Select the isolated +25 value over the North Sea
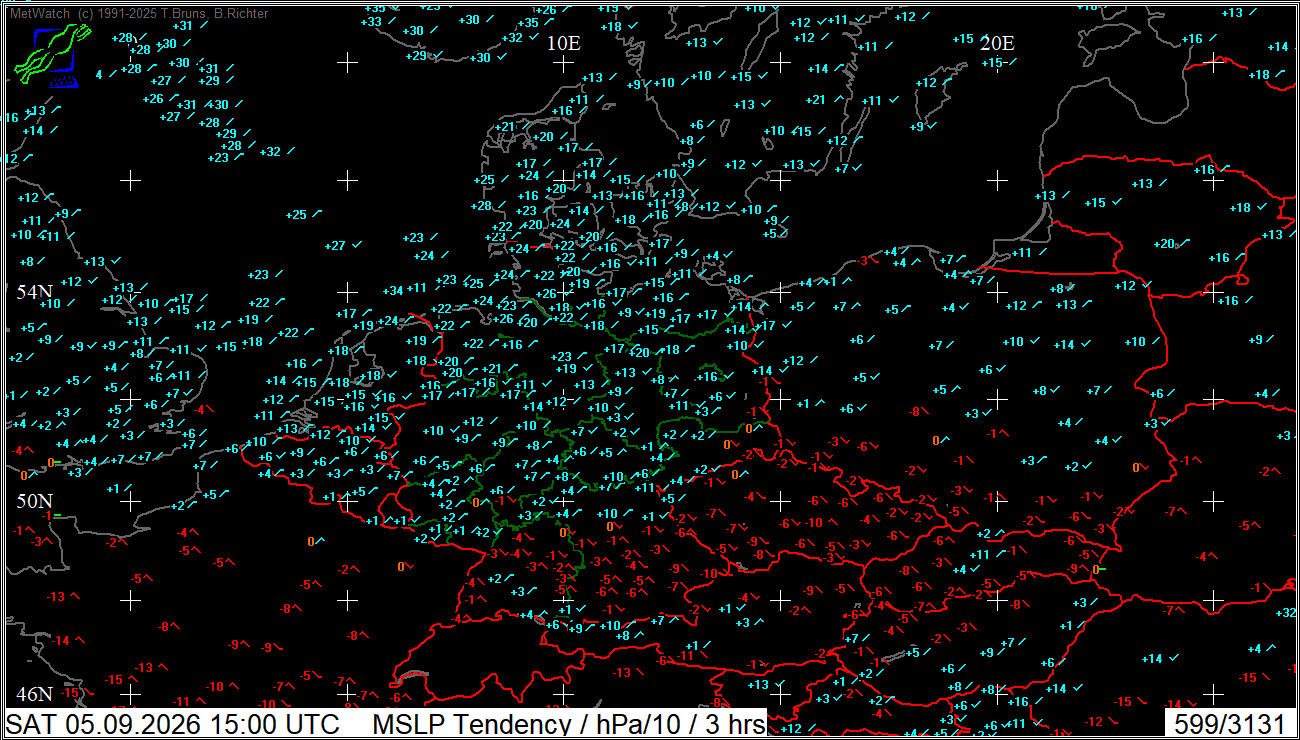Screen dimensions: 1300x740 point(296,215)
